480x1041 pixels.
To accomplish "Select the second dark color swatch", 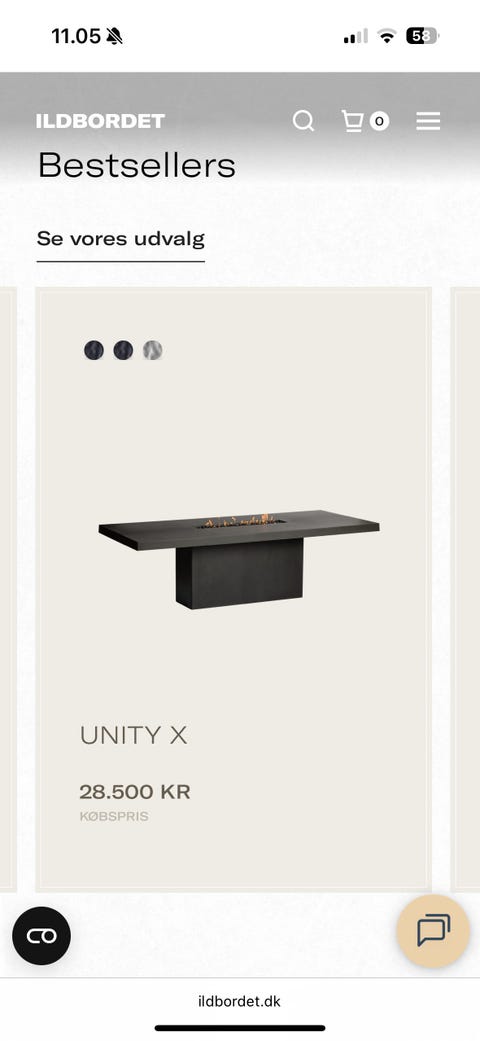I will pos(123,350).
